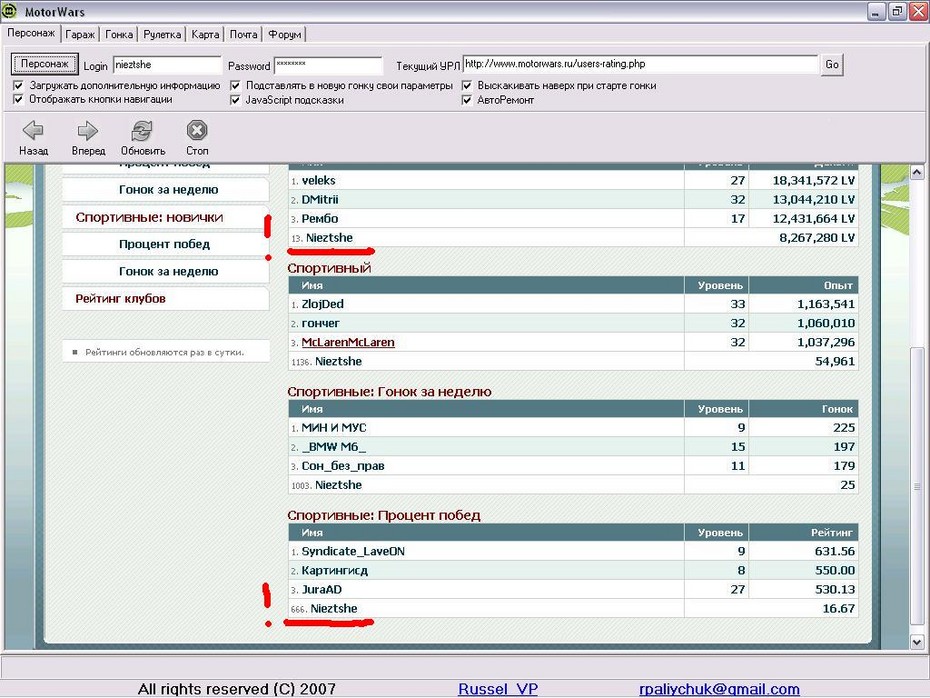Screen dimensions: 930x698
Task: Click the page scrollbar down arrow
Action: (x=916, y=642)
